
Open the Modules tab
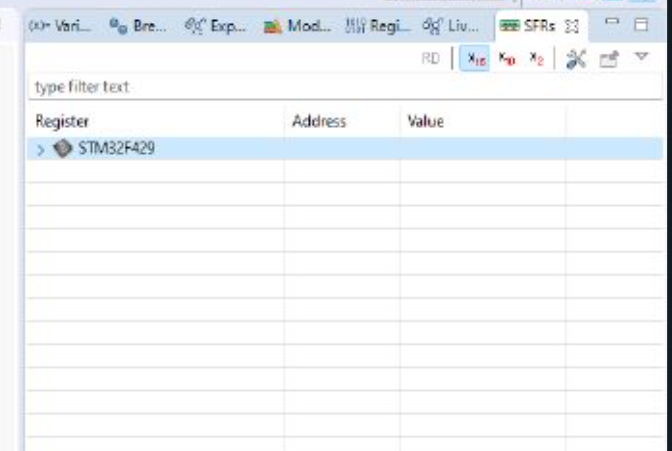[x=297, y=27]
